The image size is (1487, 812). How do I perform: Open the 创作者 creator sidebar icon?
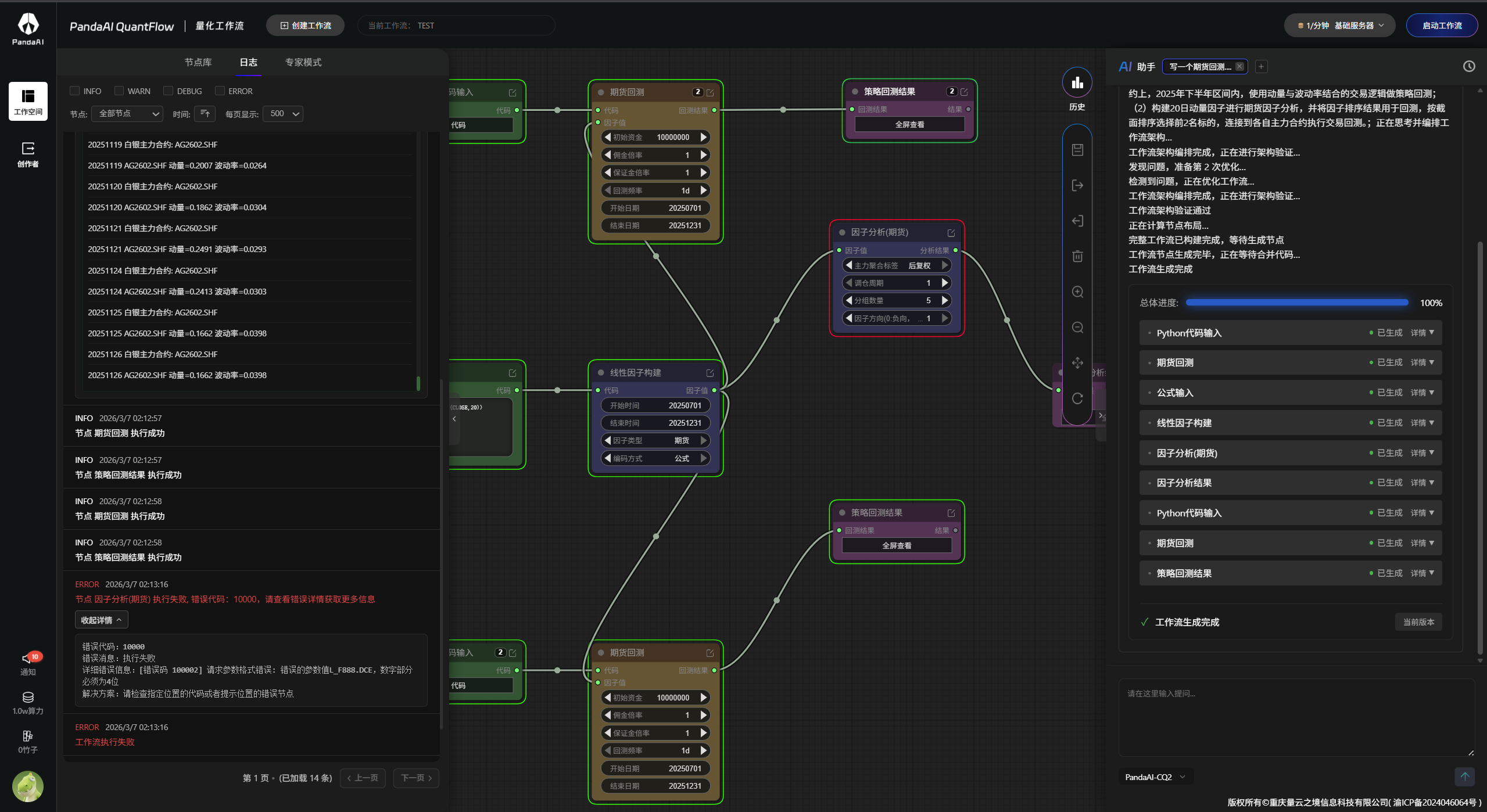28,155
